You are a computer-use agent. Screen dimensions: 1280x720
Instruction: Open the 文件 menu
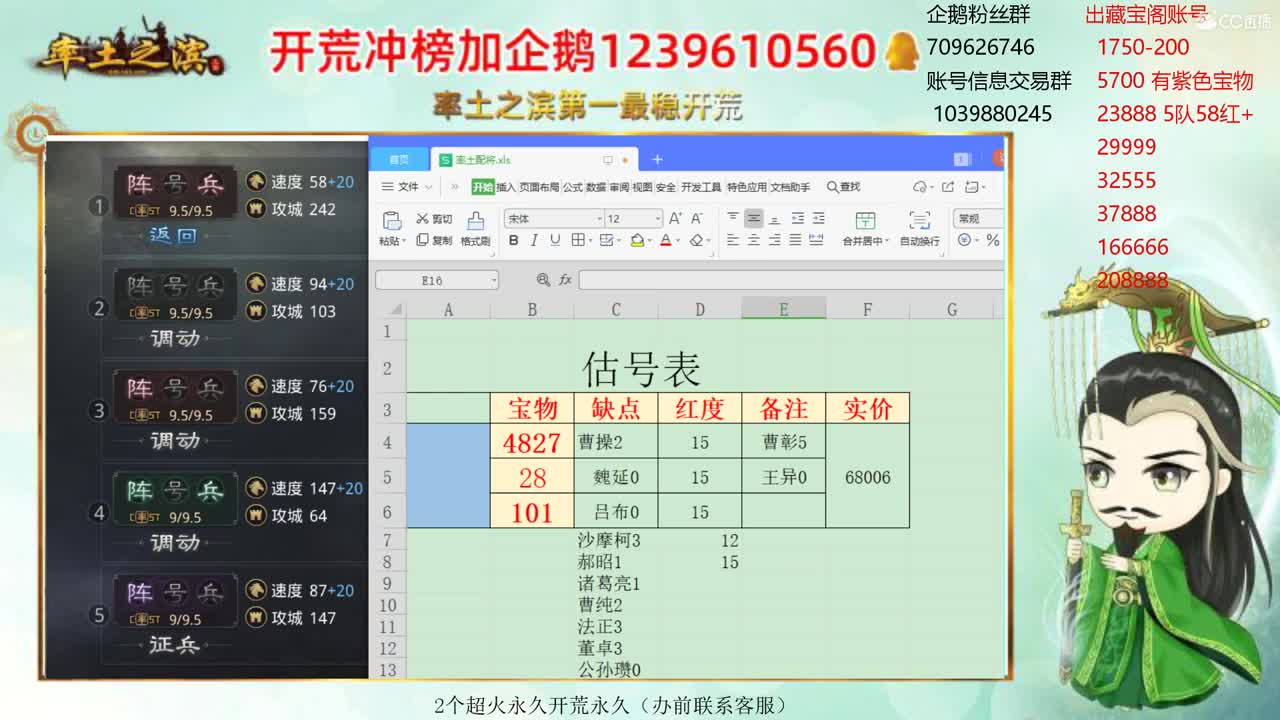(407, 187)
